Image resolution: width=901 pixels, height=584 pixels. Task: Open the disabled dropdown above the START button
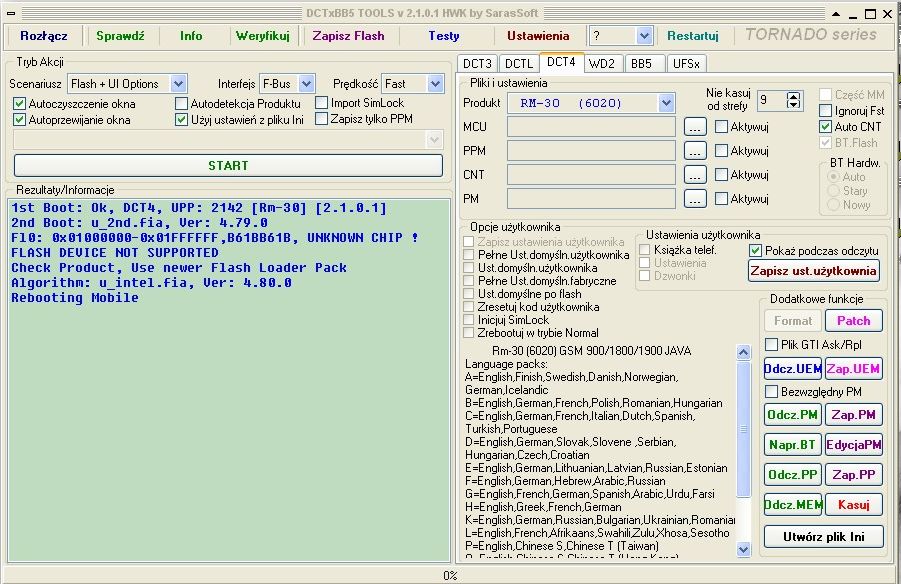[x=434, y=140]
